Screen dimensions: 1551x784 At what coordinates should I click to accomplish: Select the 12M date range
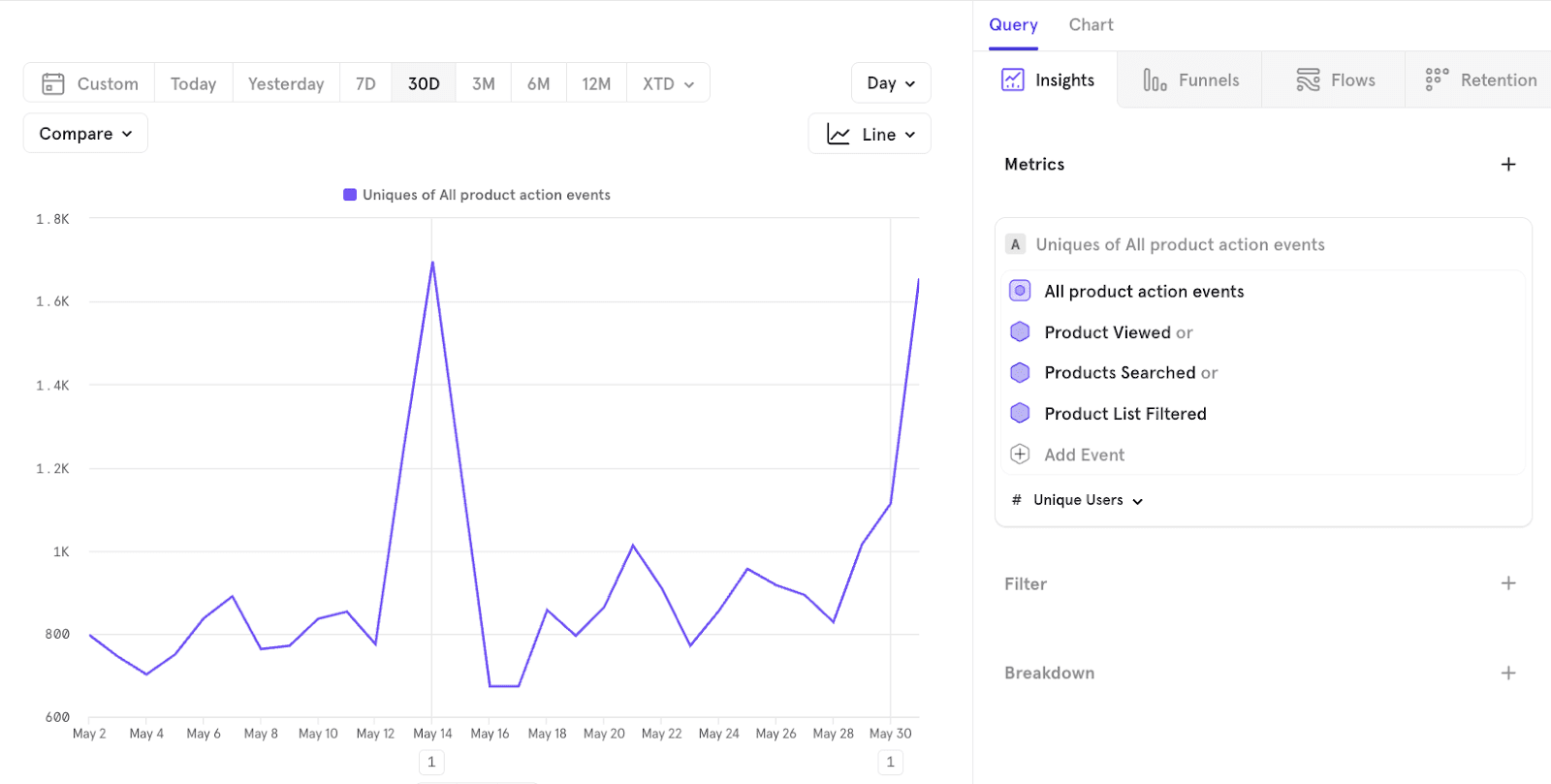pyautogui.click(x=596, y=84)
